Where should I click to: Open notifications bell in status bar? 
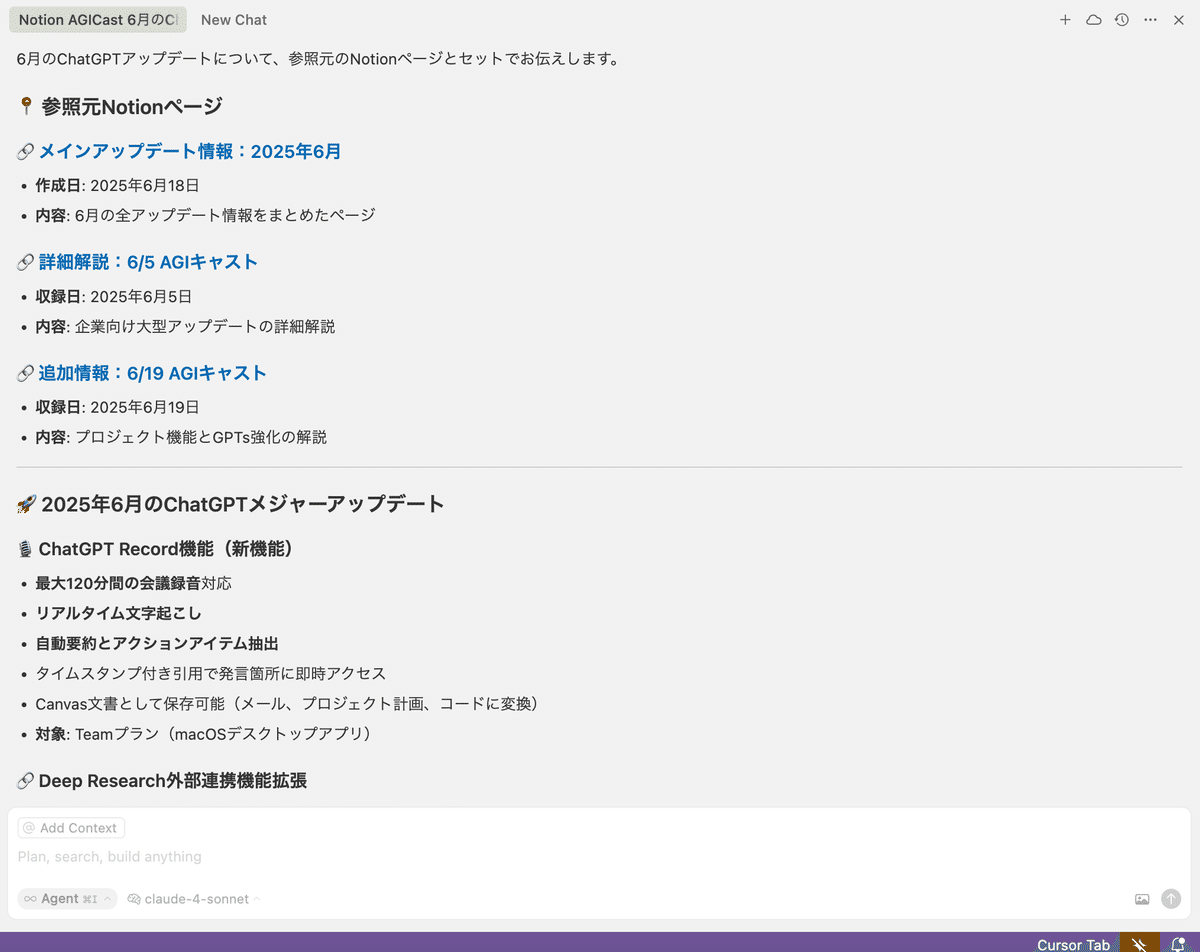pyautogui.click(x=1179, y=943)
